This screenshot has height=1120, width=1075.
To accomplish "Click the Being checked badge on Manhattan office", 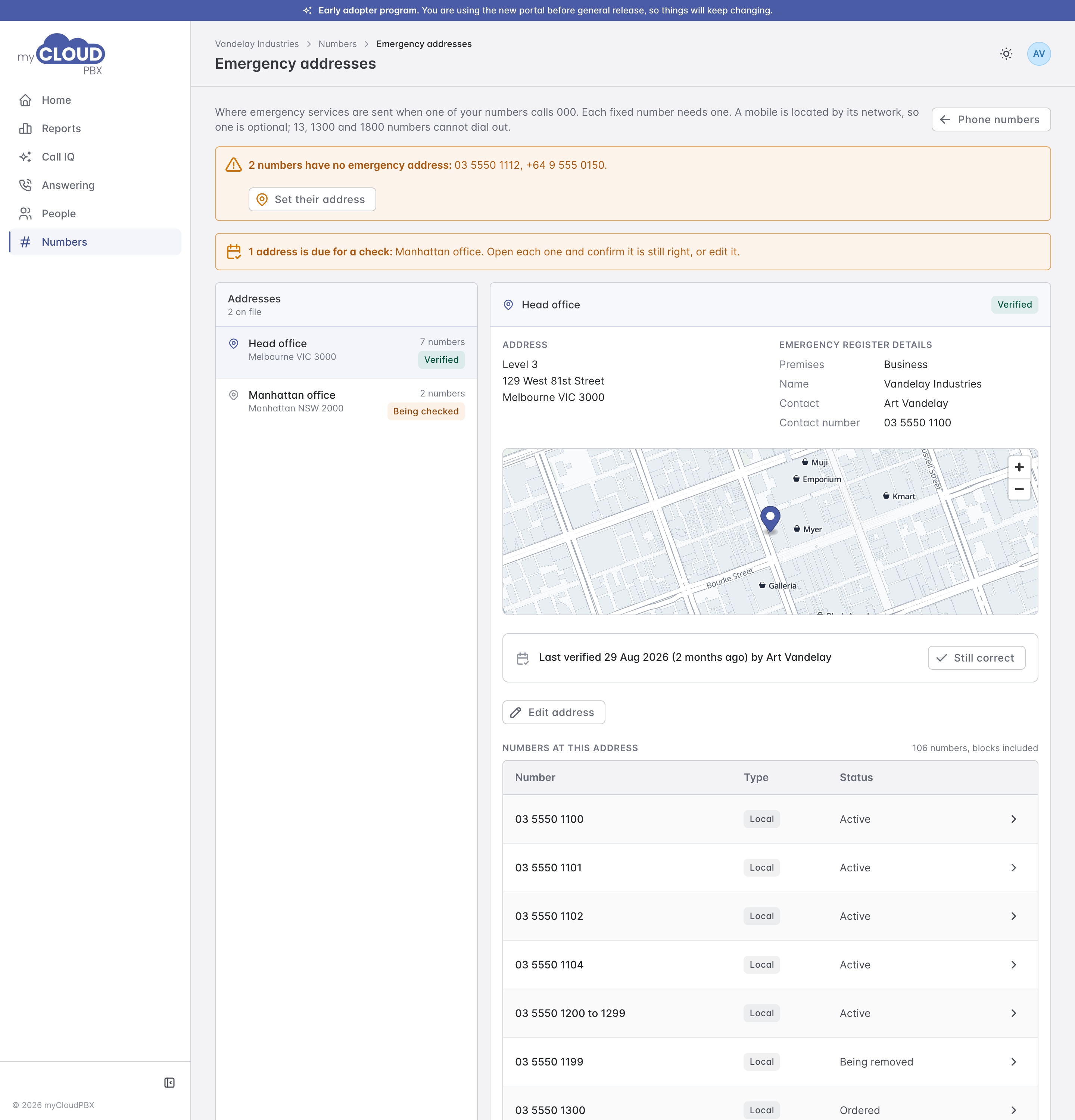I will tap(426, 411).
